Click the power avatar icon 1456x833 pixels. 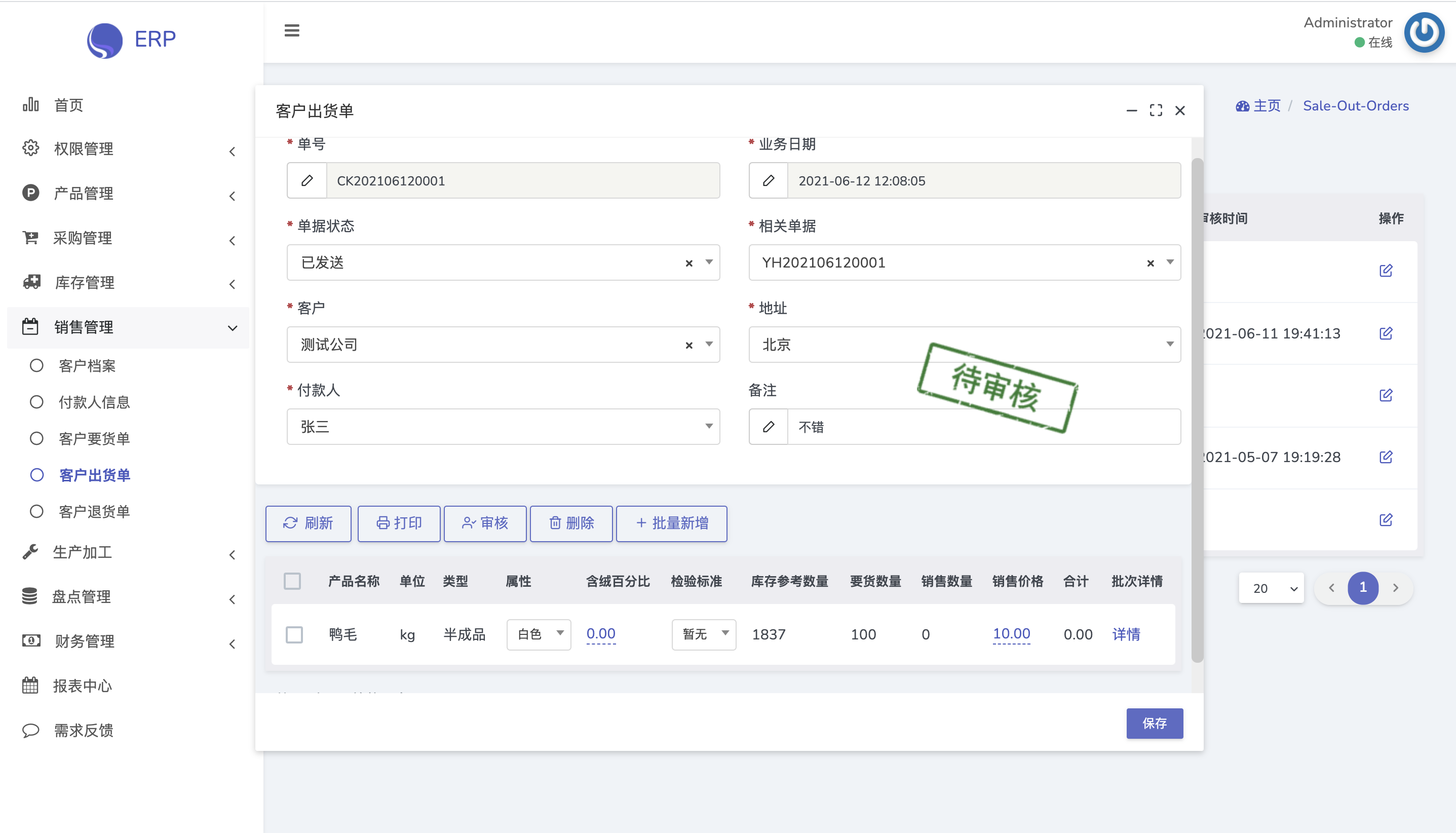[1424, 32]
